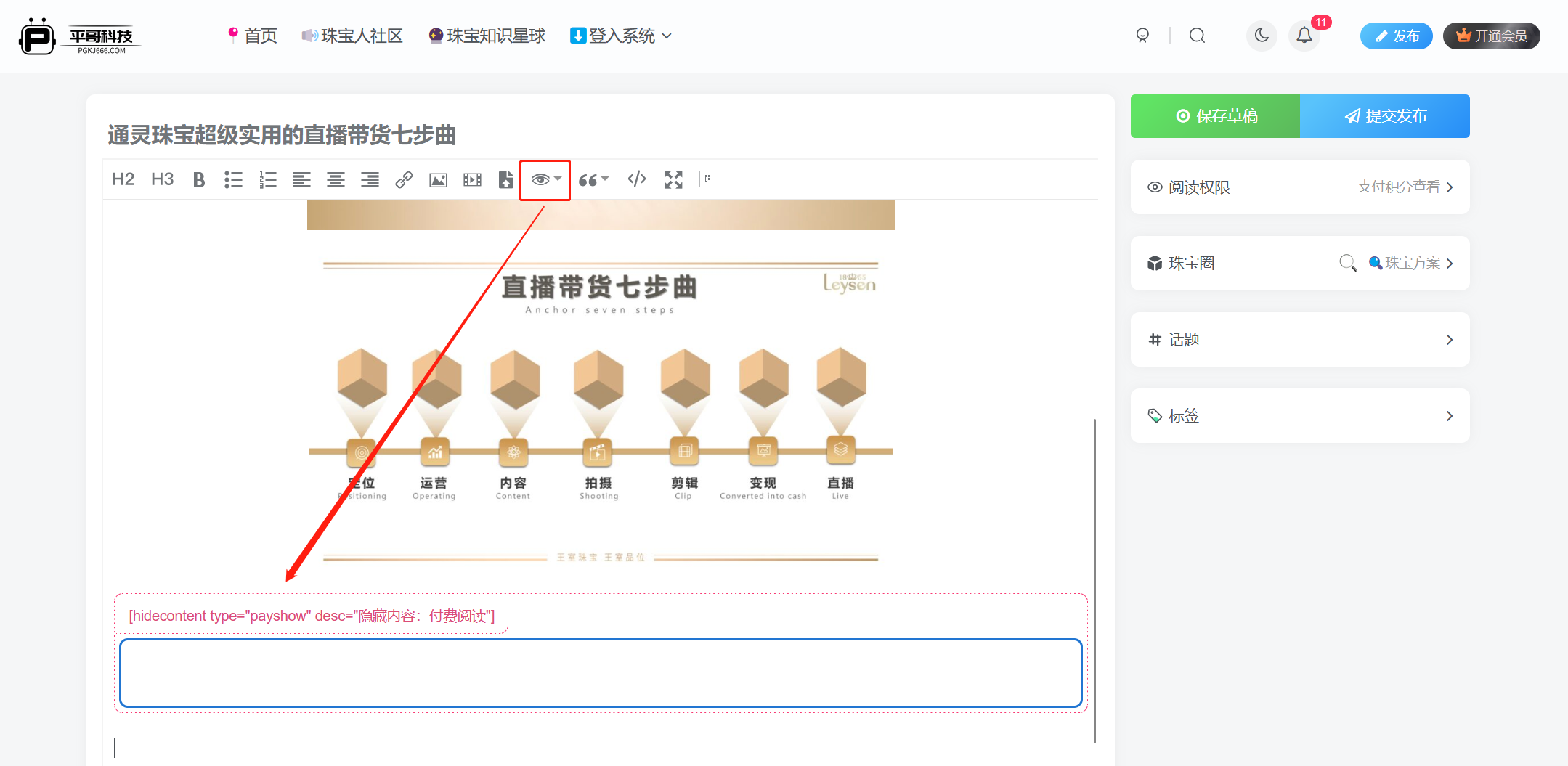Select the file upload icon
1568x766 pixels.
(x=505, y=179)
